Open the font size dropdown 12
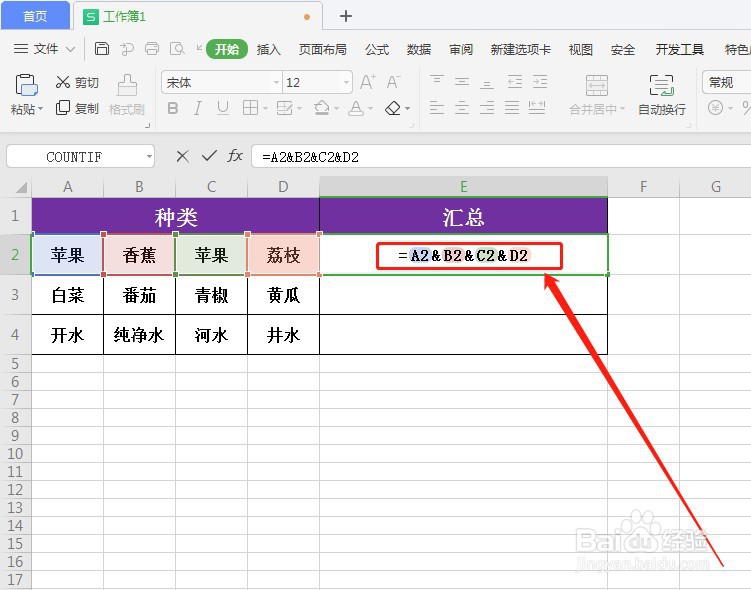751x590 pixels. pyautogui.click(x=346, y=82)
